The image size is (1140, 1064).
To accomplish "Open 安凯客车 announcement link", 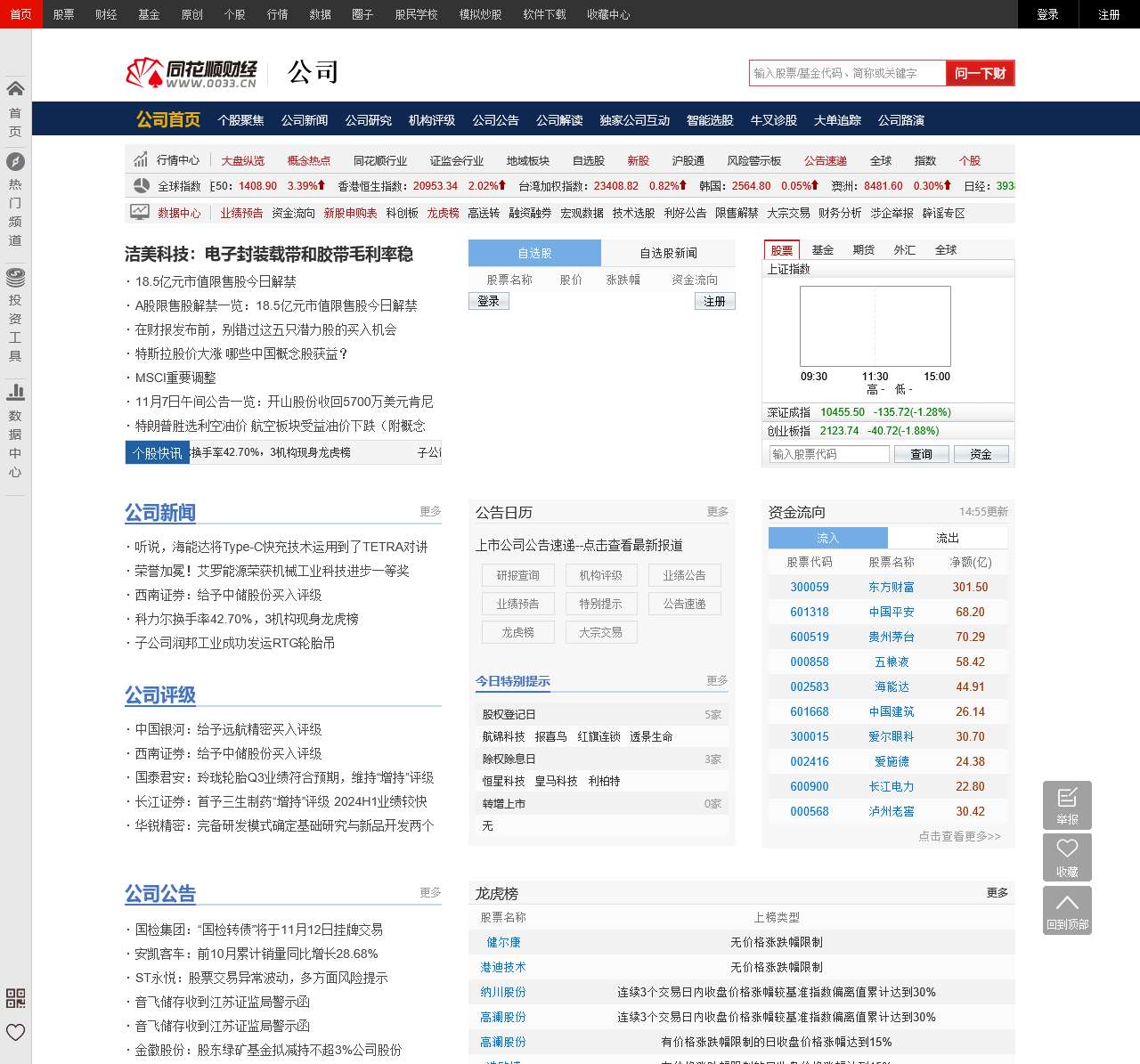I will [256, 953].
